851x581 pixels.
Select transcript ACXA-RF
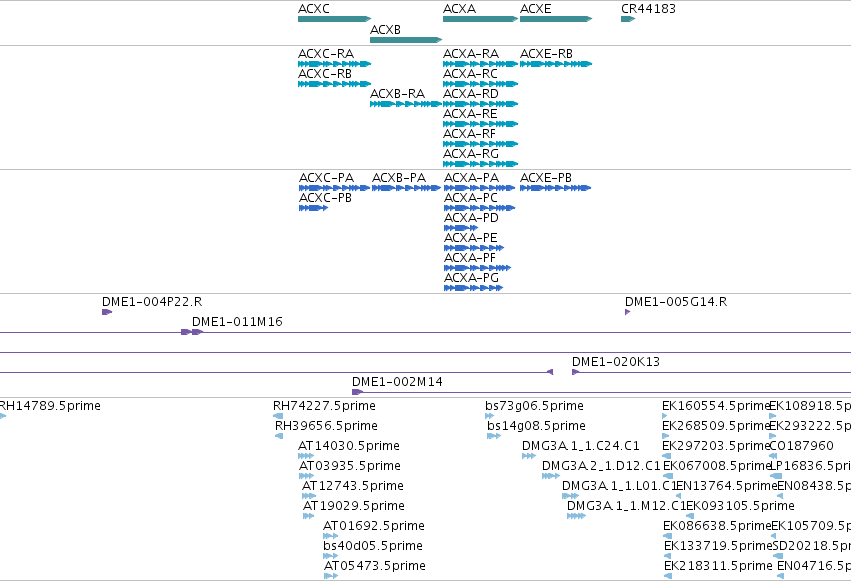point(480,144)
